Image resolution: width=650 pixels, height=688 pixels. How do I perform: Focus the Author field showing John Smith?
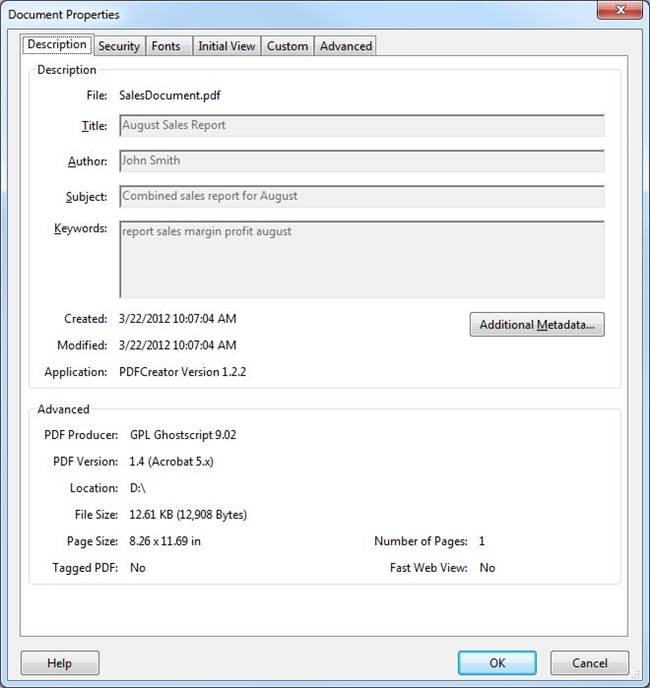point(361,161)
